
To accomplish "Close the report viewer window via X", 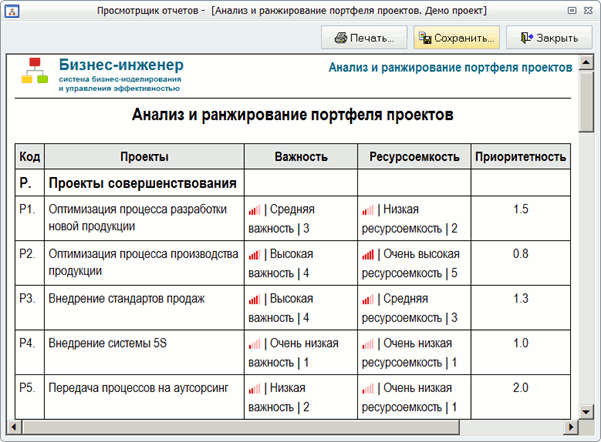I will [588, 10].
